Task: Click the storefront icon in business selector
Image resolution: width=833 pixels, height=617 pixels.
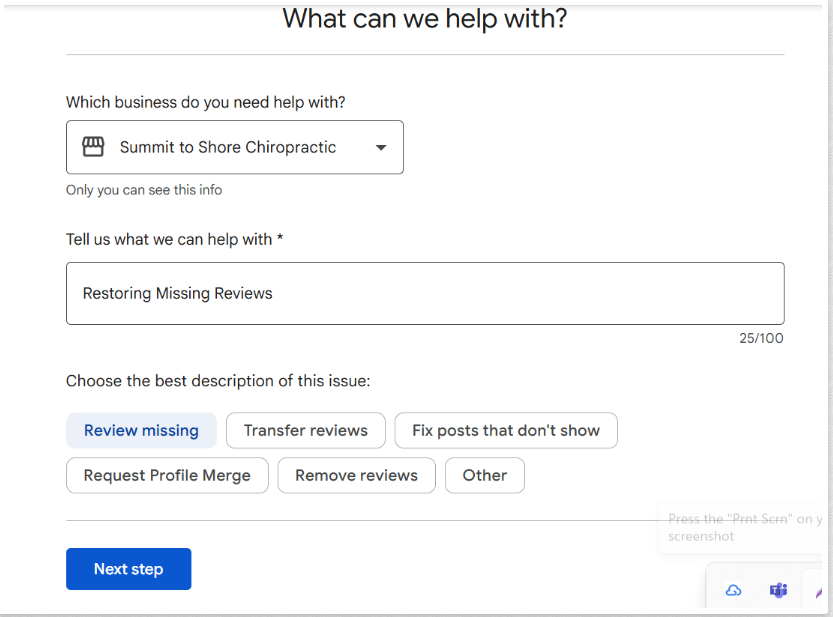Action: click(x=93, y=147)
